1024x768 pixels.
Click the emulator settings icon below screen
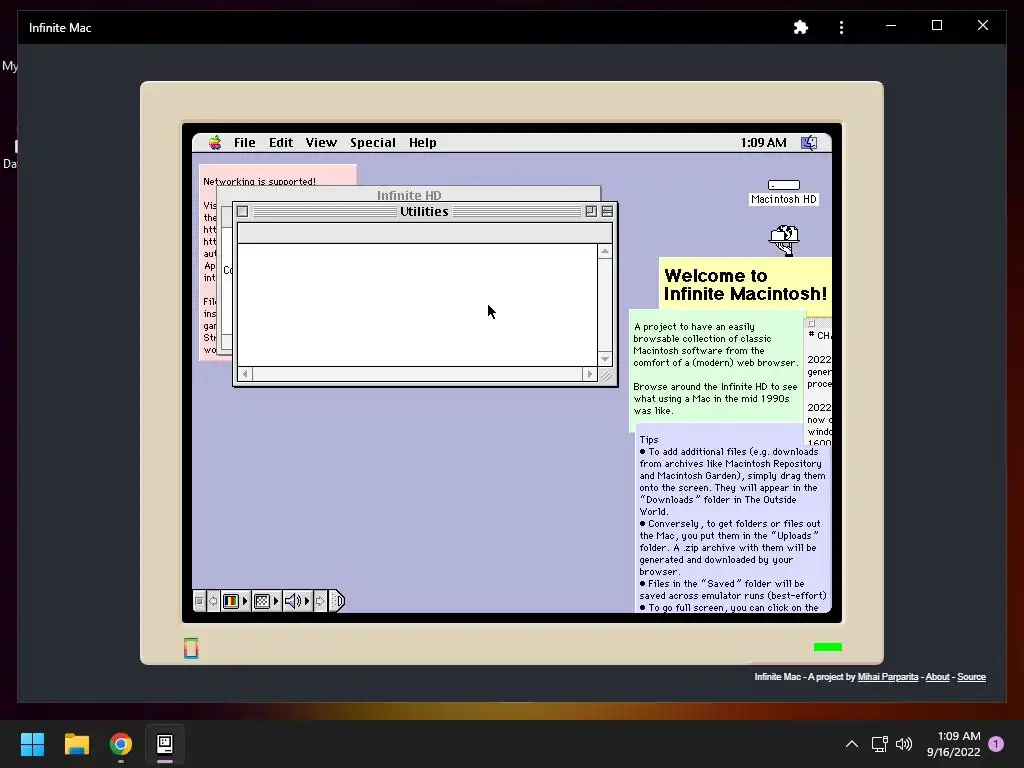[191, 648]
